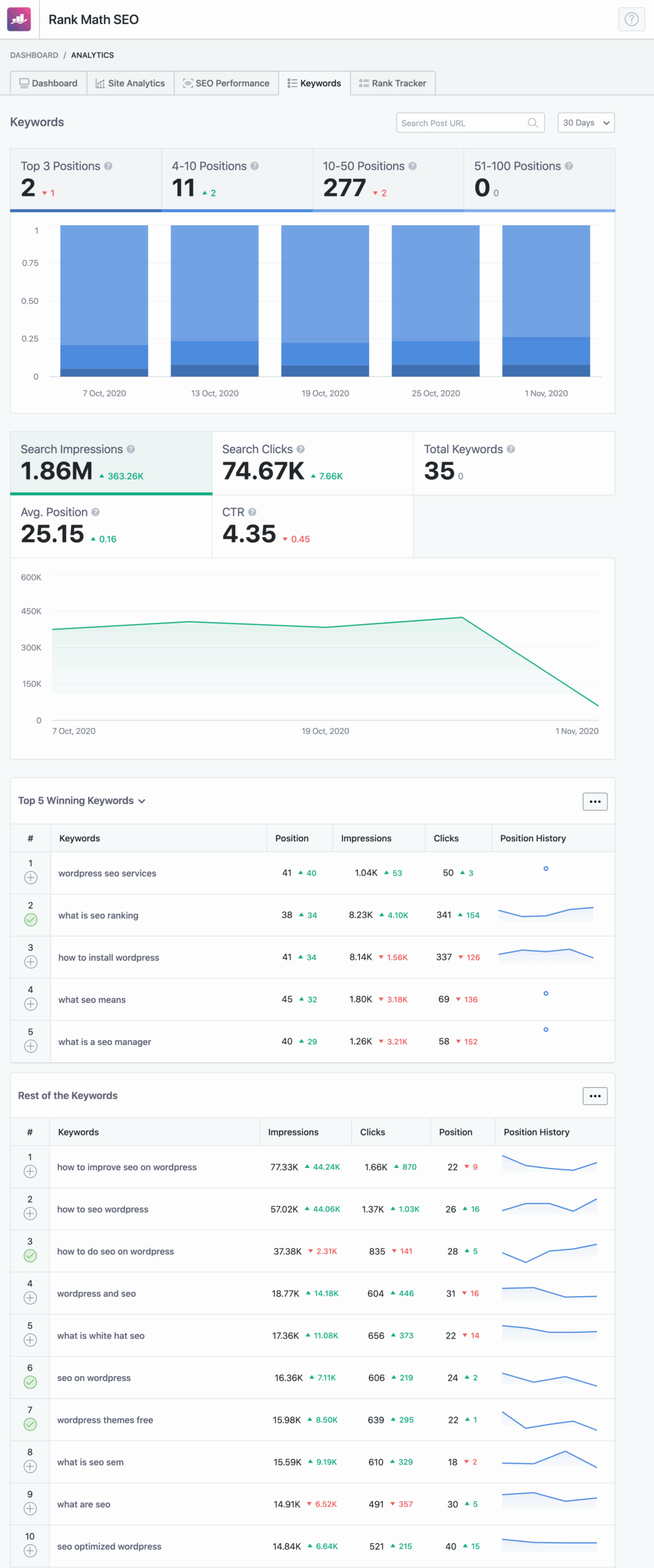Show Top 3 Positions help tooltip icon

pyautogui.click(x=108, y=166)
